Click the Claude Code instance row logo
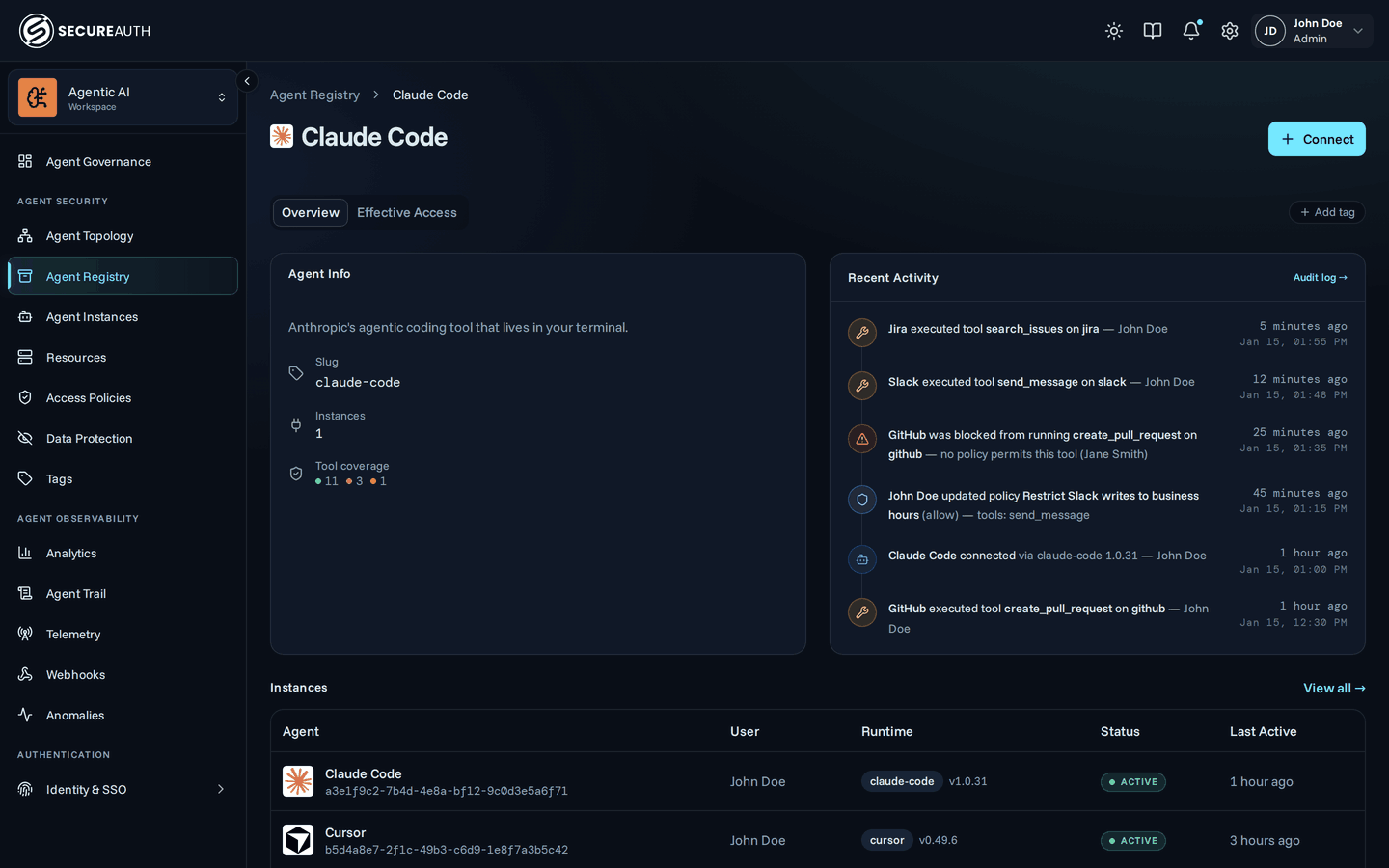The height and width of the screenshot is (868, 1389). [x=298, y=781]
